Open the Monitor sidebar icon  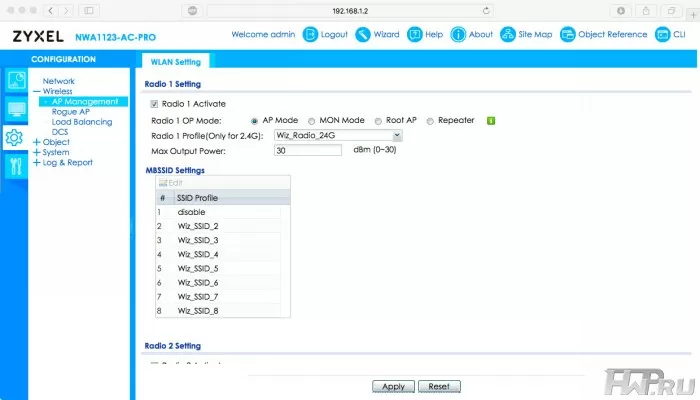17,109
